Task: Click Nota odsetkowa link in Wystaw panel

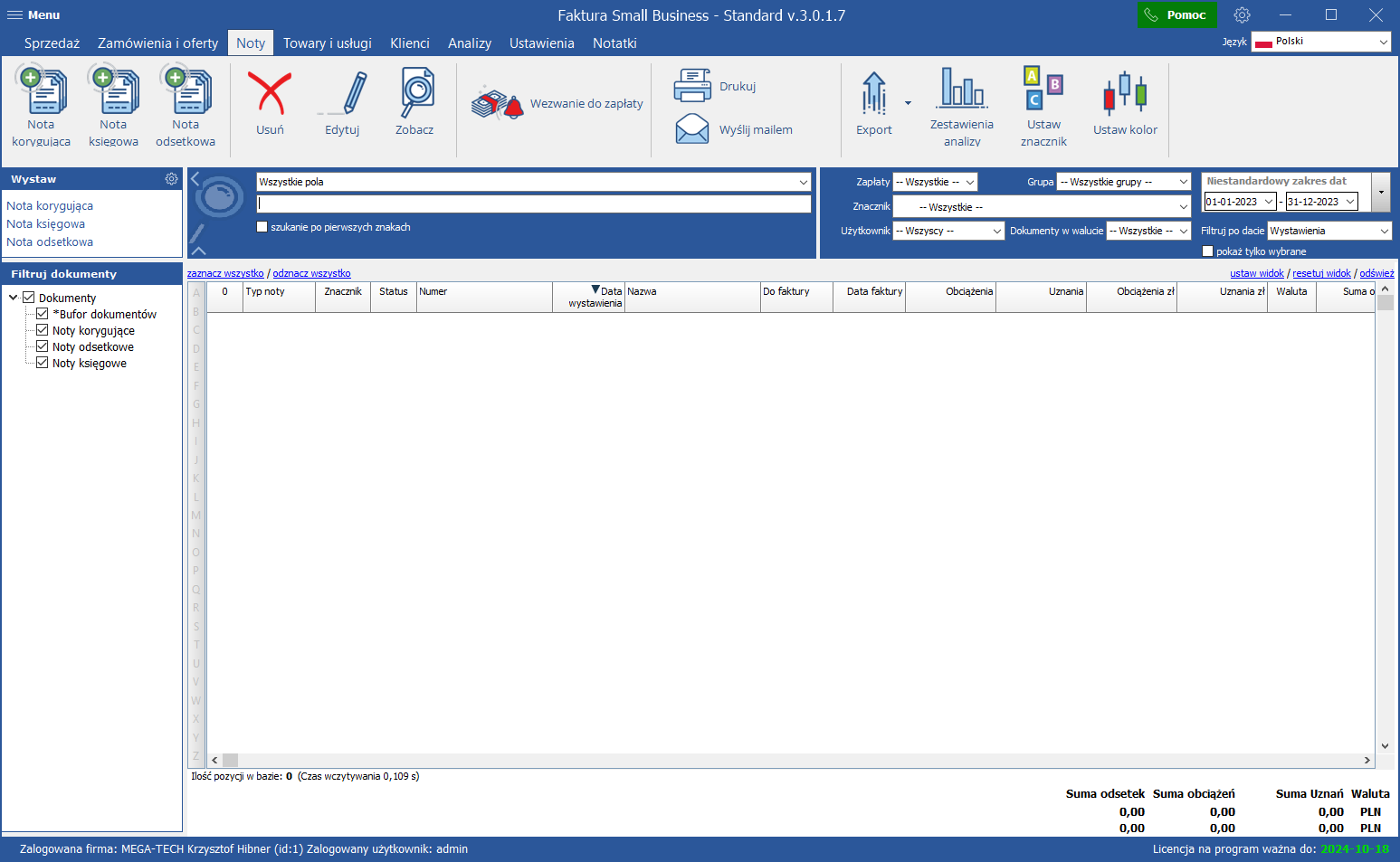Action: (x=50, y=242)
